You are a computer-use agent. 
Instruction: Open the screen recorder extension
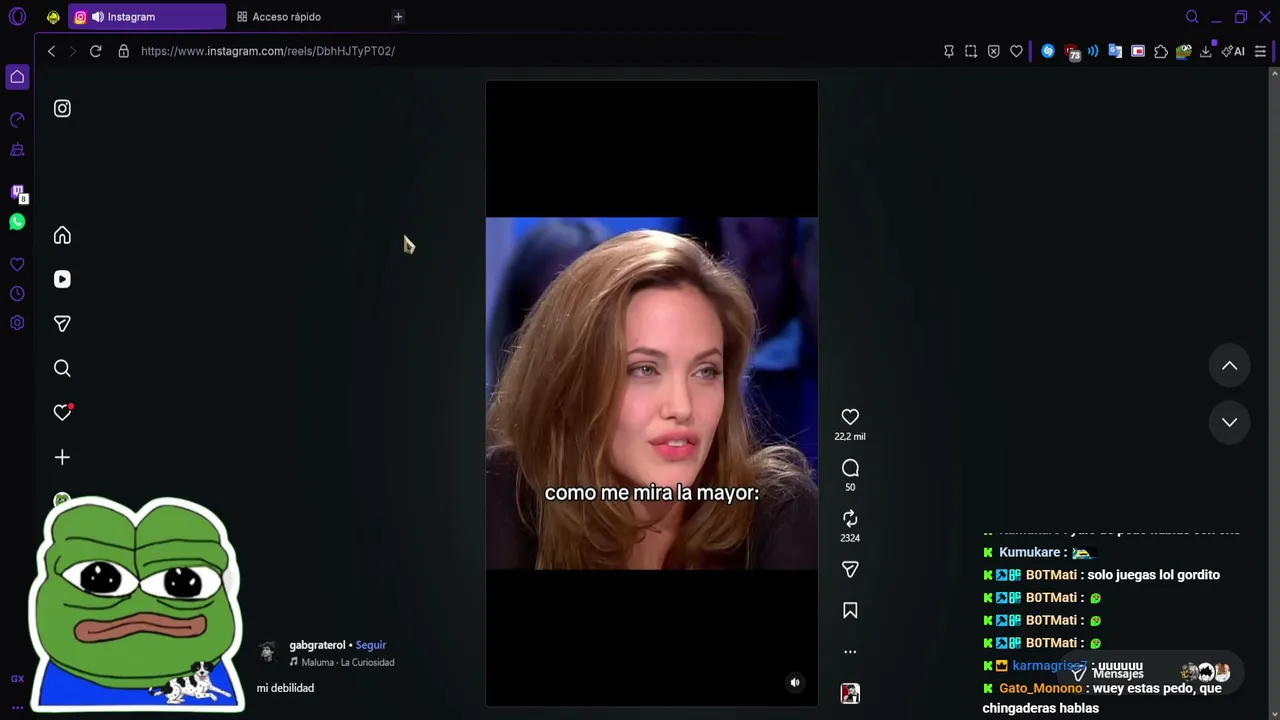tap(1138, 51)
